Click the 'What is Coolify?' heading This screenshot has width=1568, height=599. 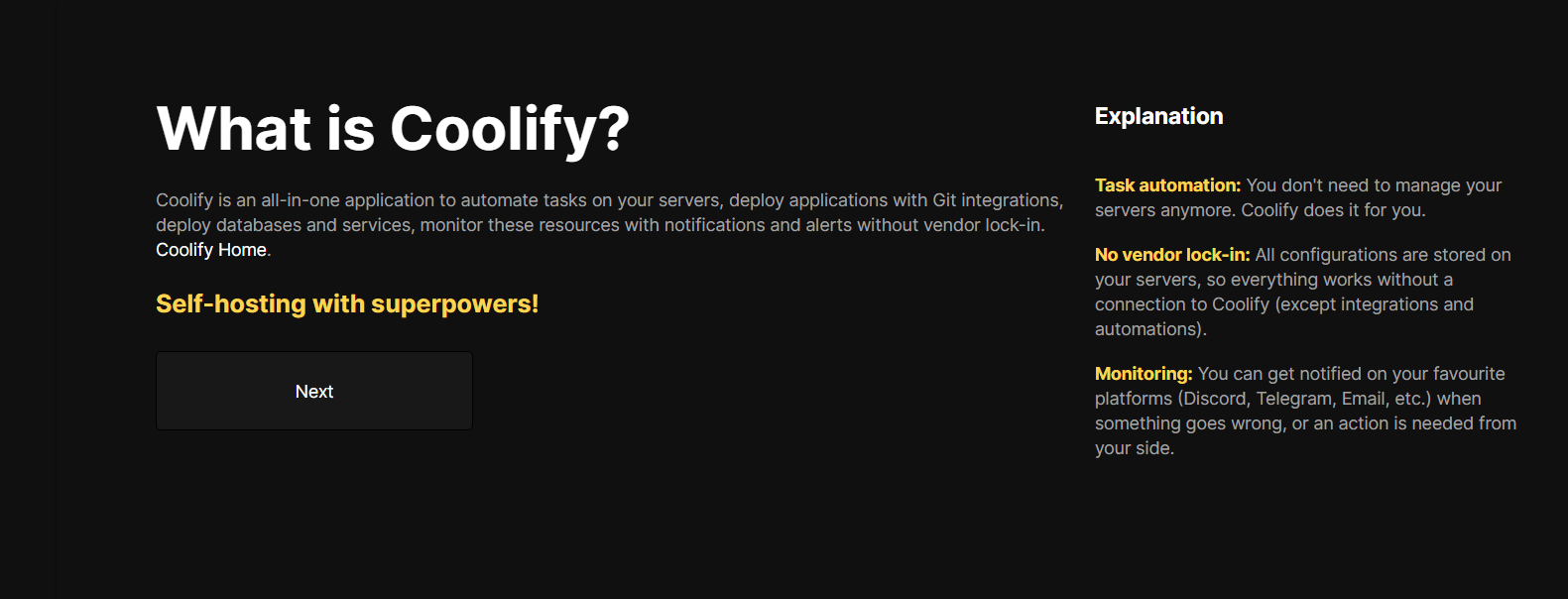click(393, 129)
